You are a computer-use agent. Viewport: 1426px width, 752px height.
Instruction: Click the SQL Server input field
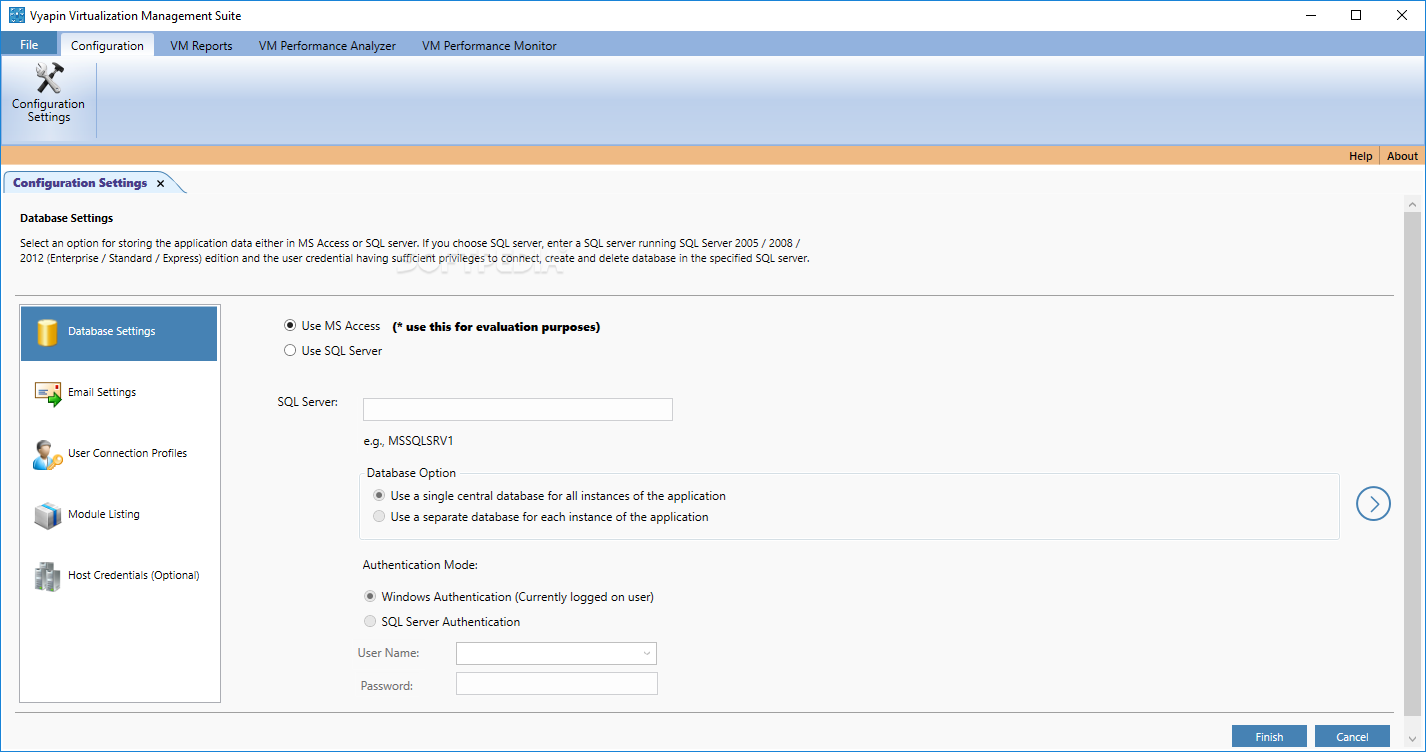click(518, 409)
